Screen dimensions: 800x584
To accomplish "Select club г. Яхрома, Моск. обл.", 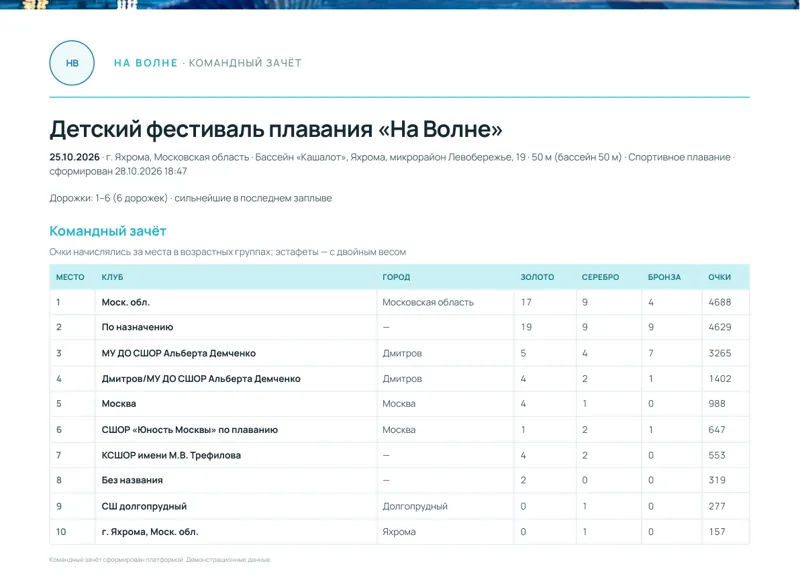I will [x=150, y=531].
